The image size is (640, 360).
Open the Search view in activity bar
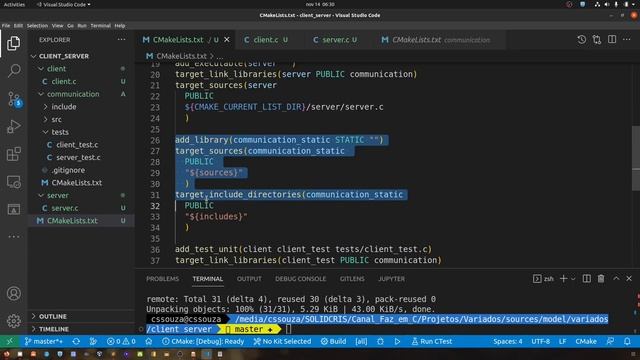point(13,71)
